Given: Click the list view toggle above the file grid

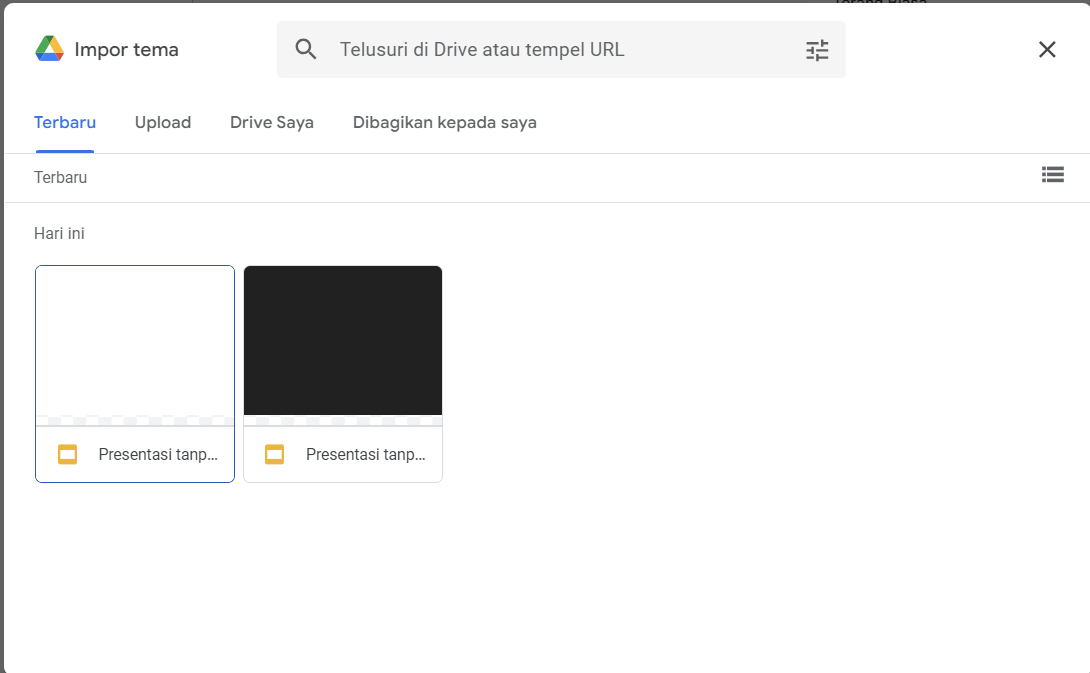Looking at the screenshot, I should (1053, 174).
